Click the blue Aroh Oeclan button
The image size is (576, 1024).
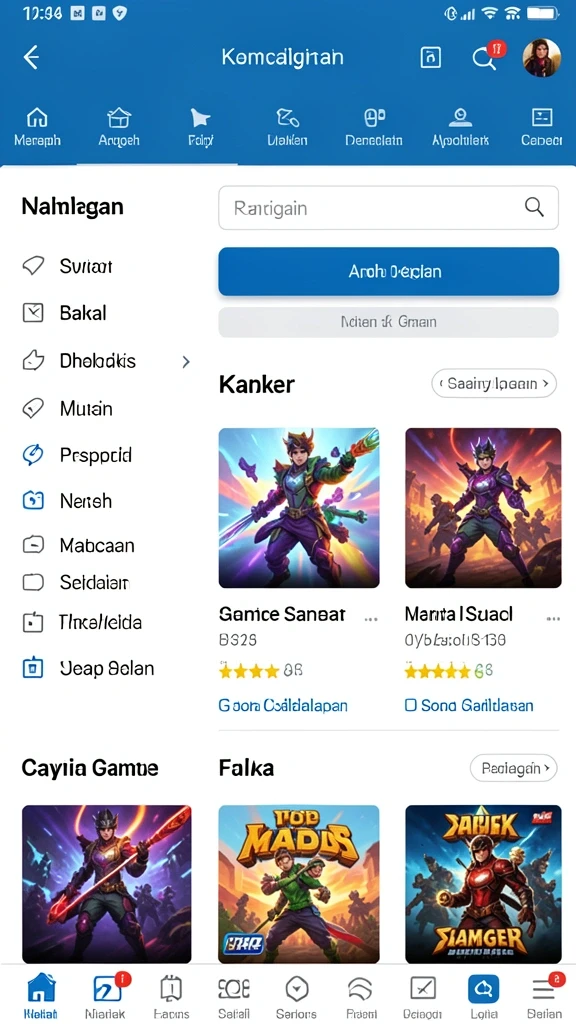389,271
